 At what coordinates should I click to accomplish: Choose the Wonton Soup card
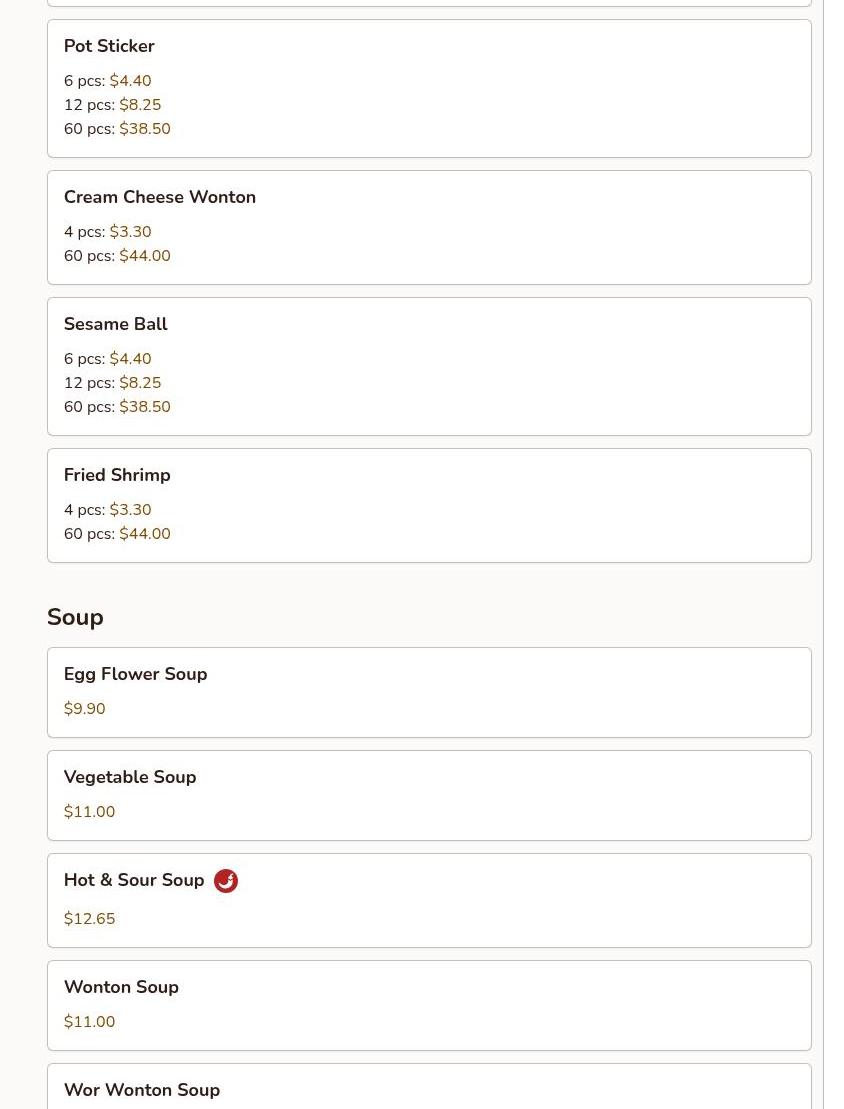429,1006
